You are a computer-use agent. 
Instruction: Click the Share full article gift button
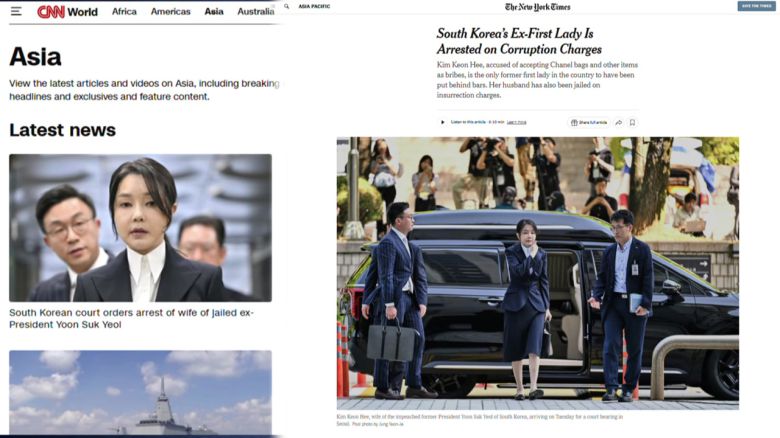click(589, 122)
